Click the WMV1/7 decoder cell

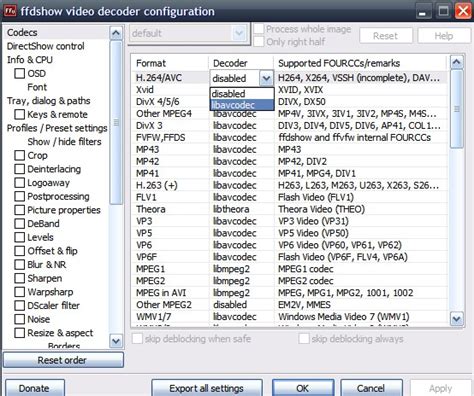[x=241, y=317]
